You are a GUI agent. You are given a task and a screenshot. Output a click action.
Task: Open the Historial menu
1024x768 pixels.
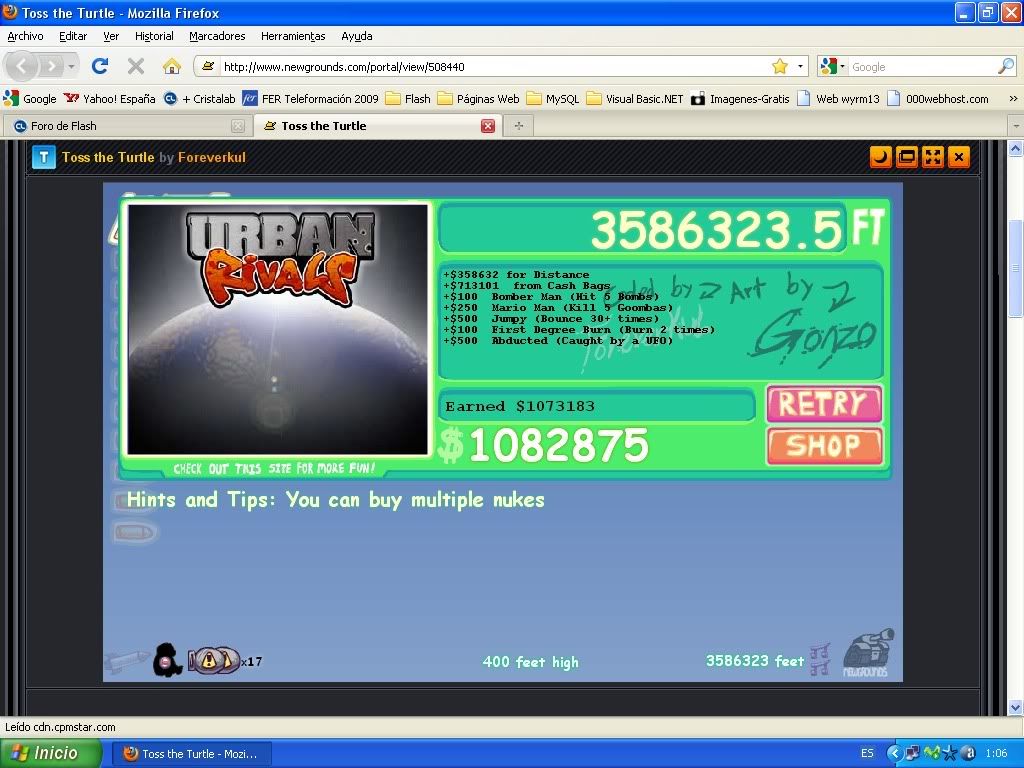154,36
